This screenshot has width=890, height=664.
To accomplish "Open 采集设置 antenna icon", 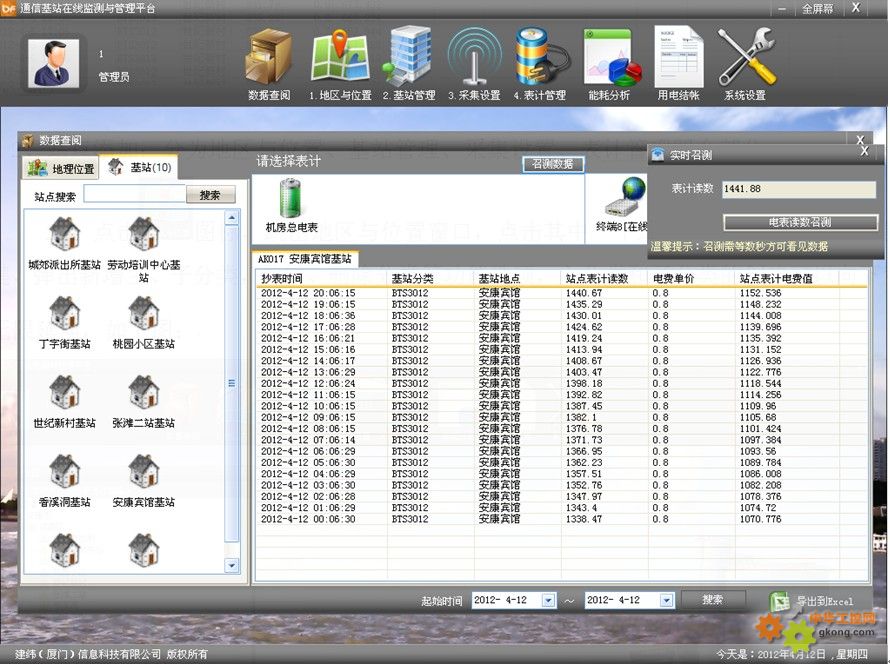I will tap(474, 59).
